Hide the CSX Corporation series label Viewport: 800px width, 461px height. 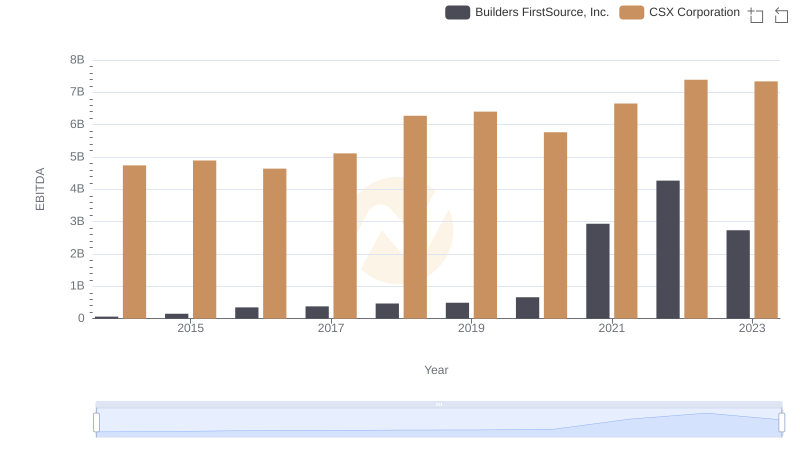pos(694,12)
